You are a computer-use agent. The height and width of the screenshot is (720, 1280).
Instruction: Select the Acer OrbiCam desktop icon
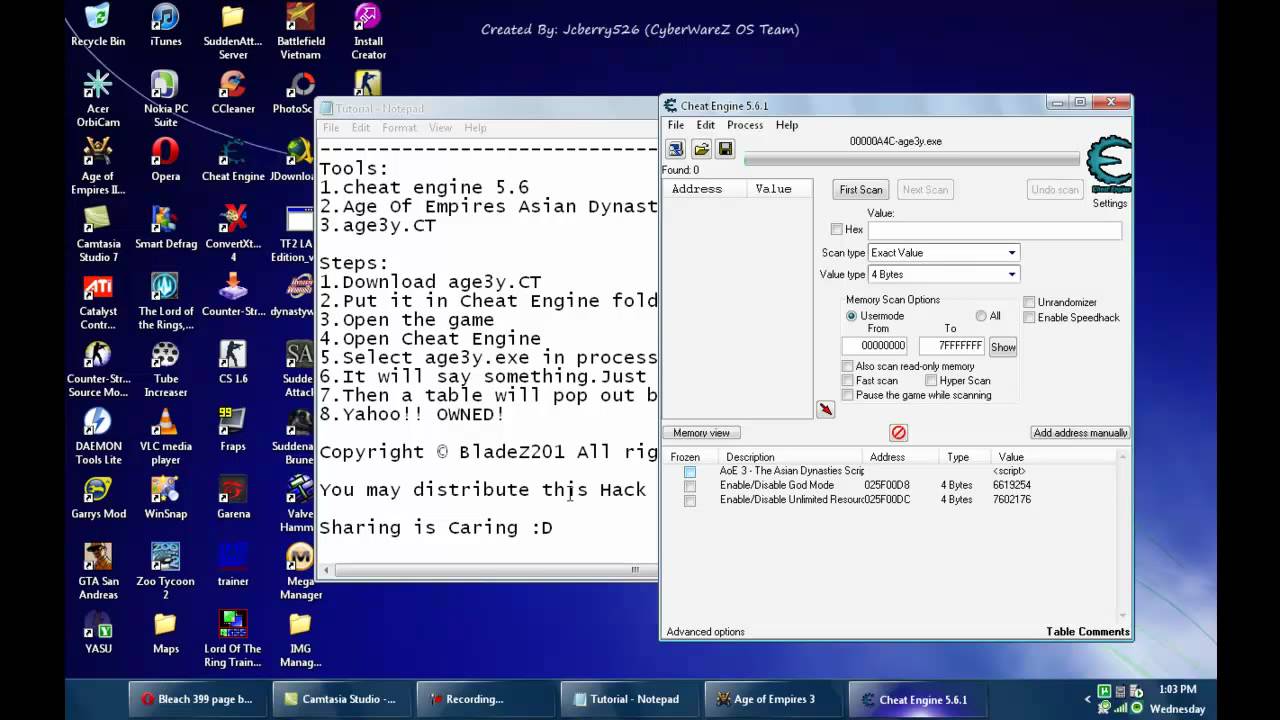pos(98,100)
